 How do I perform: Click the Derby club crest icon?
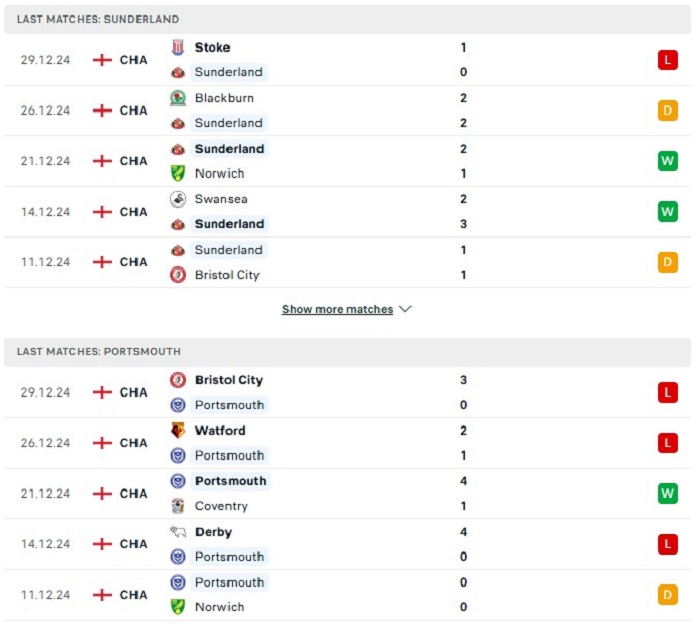pyautogui.click(x=178, y=532)
